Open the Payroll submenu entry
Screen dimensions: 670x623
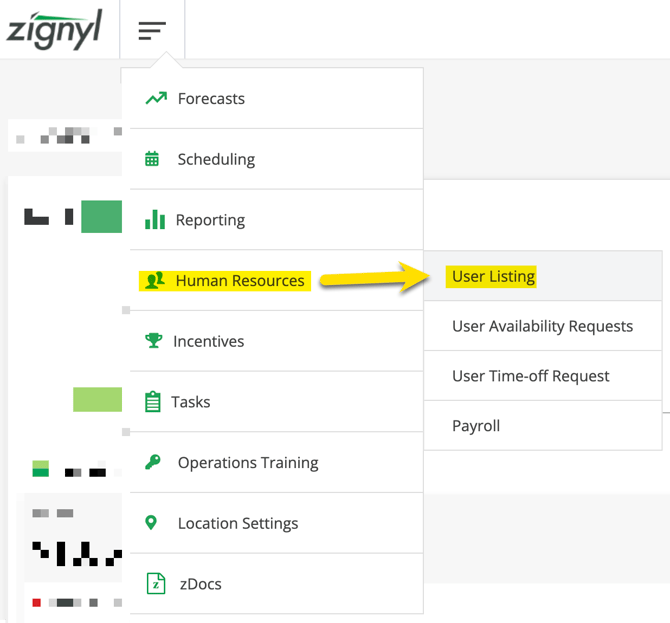point(476,426)
